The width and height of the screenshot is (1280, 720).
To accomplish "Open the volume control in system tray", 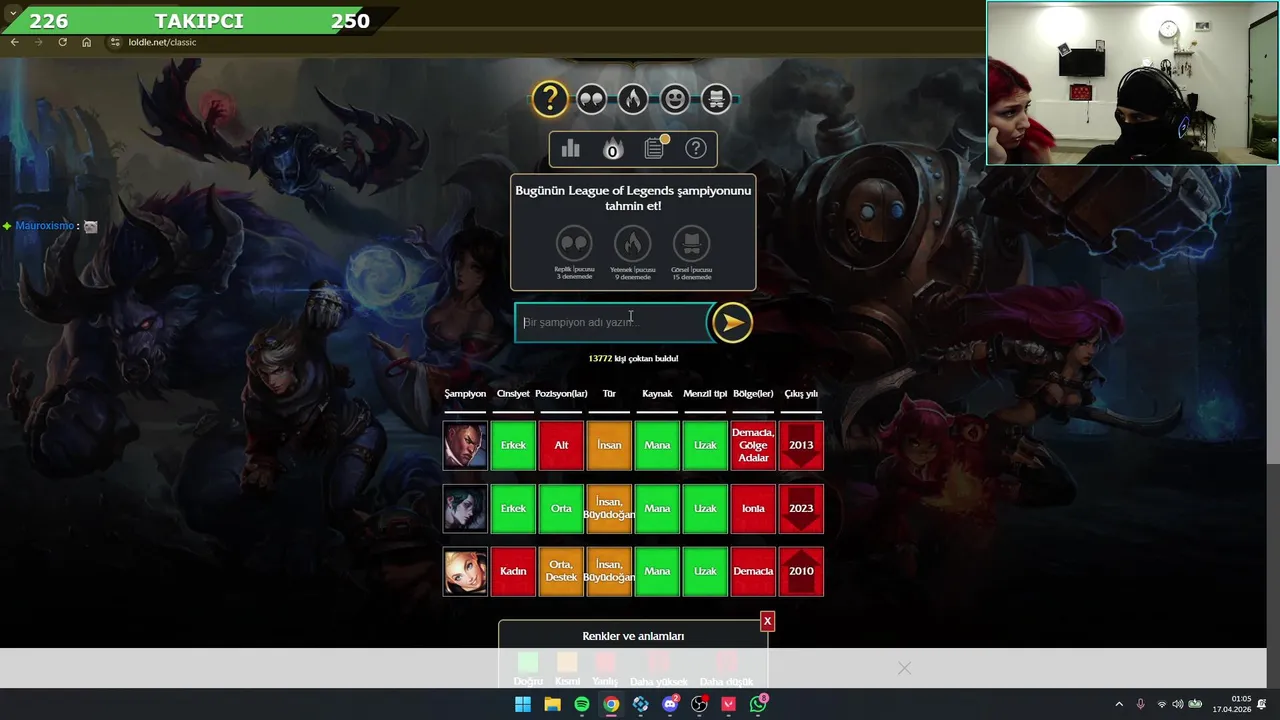I will click(1177, 704).
